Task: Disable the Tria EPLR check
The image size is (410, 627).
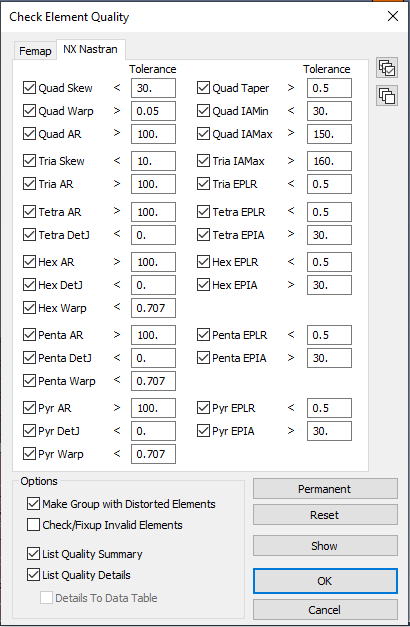Action: pyautogui.click(x=203, y=184)
